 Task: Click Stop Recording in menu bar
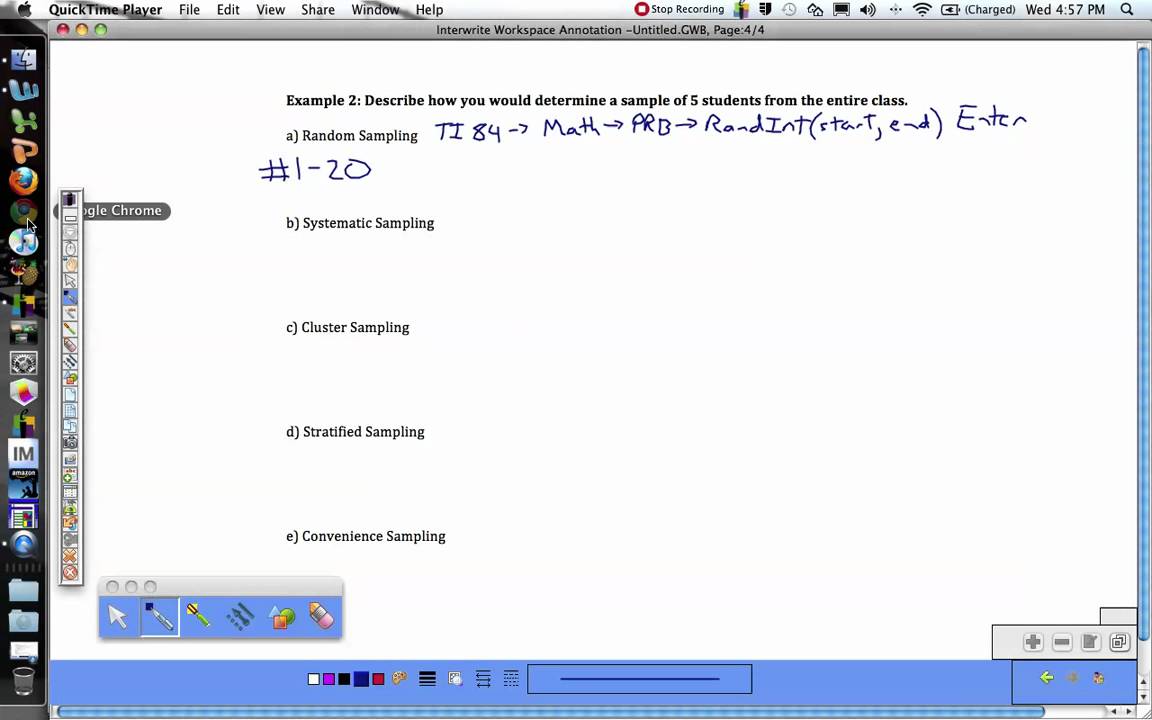click(680, 10)
